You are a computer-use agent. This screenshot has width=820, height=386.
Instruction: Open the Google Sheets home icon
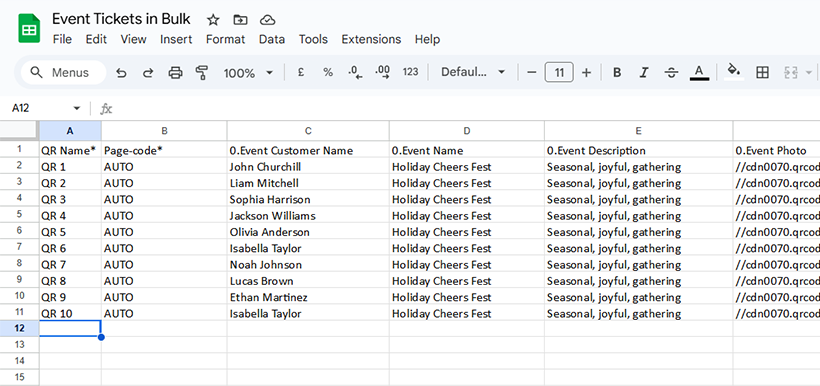pos(29,28)
